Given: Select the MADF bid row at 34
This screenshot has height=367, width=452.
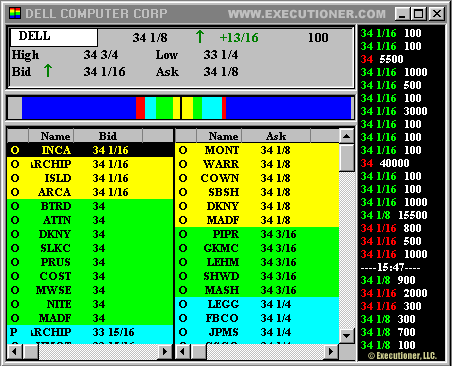Looking at the screenshot, I should click(x=90, y=318).
